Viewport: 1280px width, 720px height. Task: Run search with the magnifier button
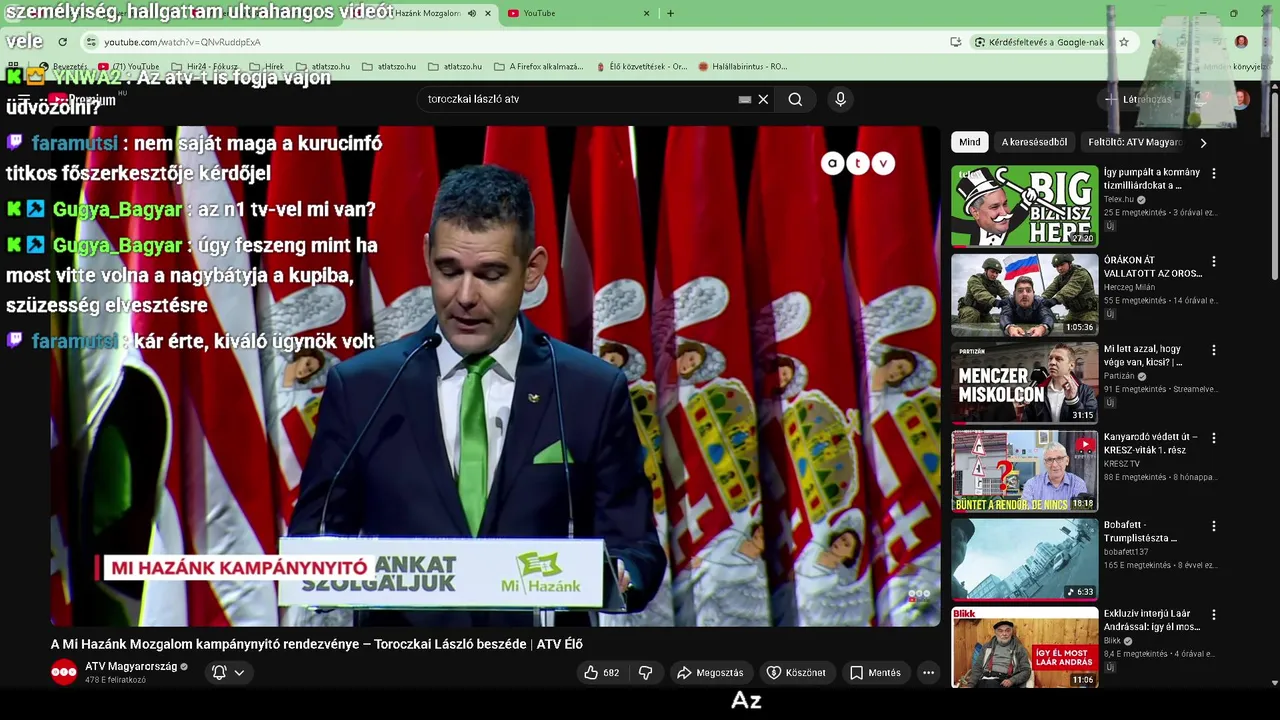click(795, 99)
